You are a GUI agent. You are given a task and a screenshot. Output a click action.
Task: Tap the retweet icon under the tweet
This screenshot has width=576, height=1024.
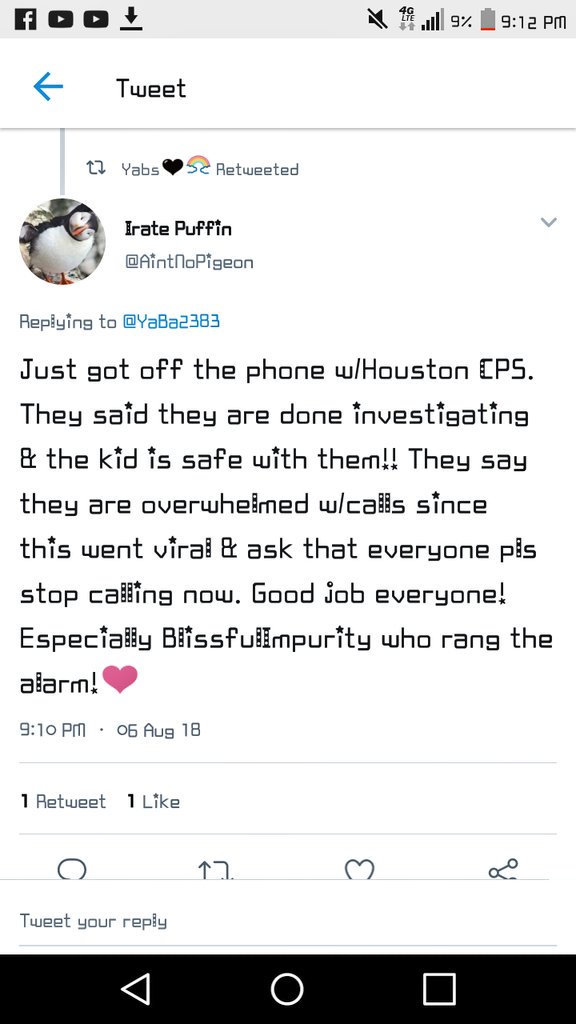coord(216,870)
